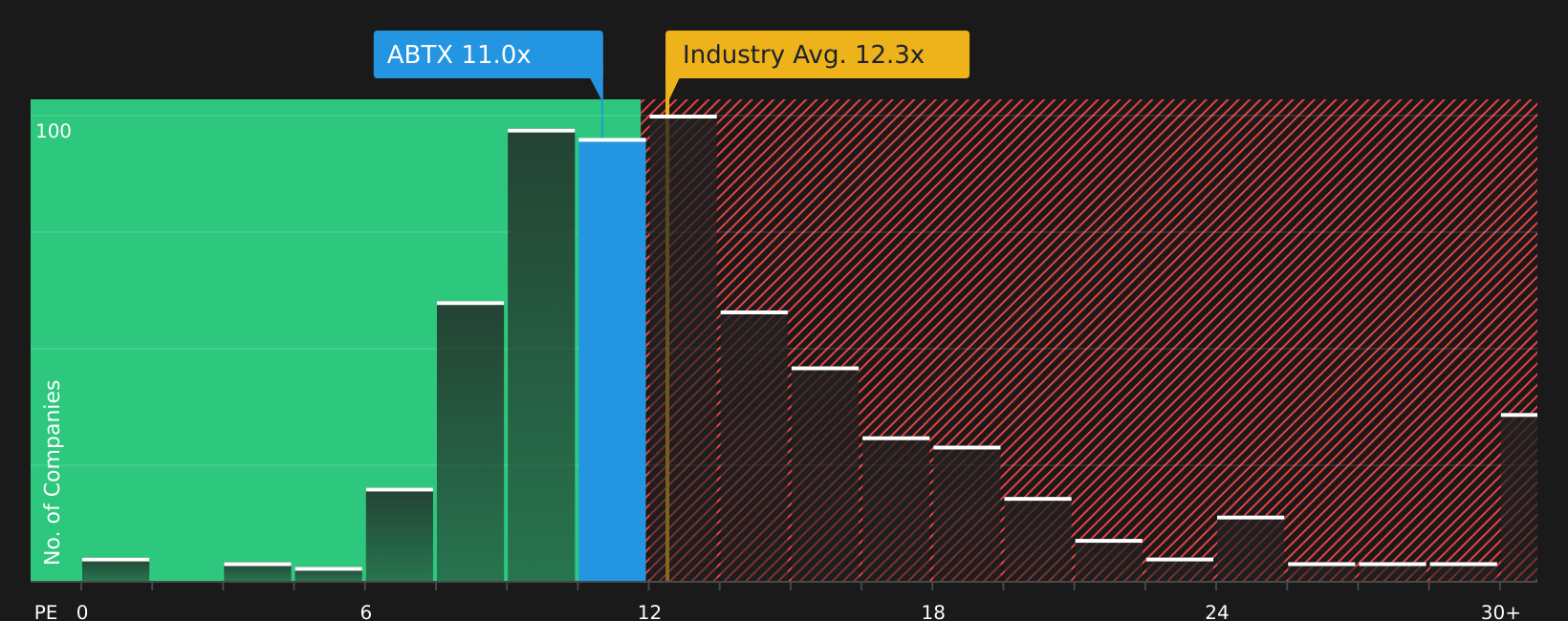1568x621 pixels.
Task: Click the 'PE' axis title
Action: click(46, 612)
